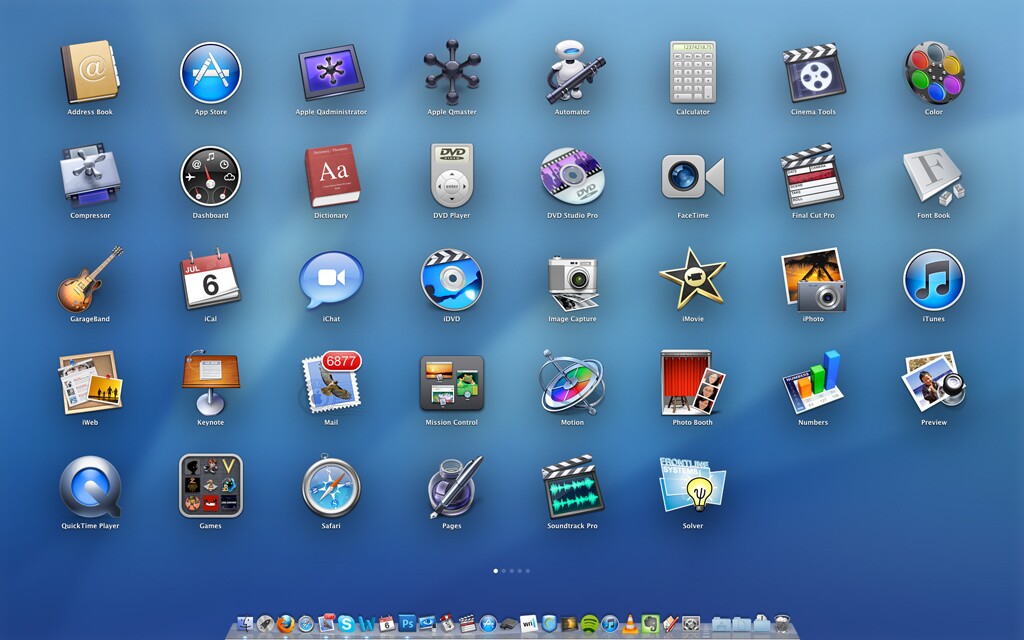Launch Preview
Image resolution: width=1024 pixels, height=640 pixels.
pyautogui.click(x=934, y=383)
